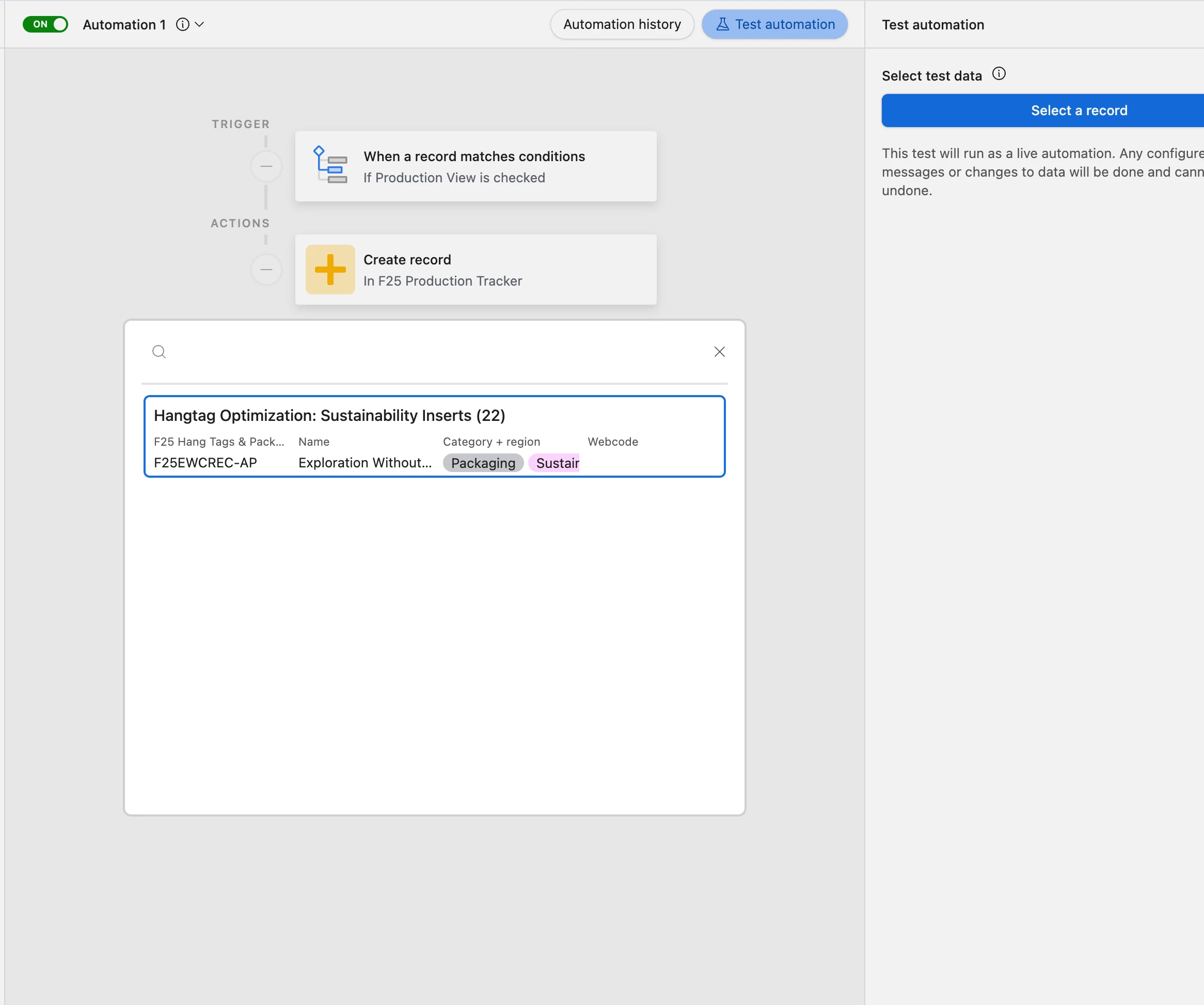Click the Select test data info icon
The width and height of the screenshot is (1204, 1005).
coord(998,74)
